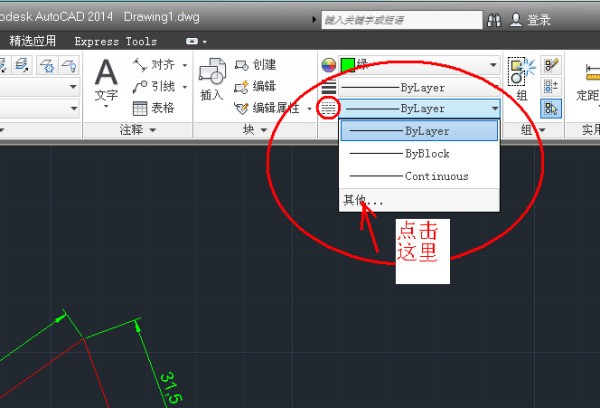This screenshot has height=408, width=600.
Task: Click the object color wheel icon
Action: (x=328, y=65)
